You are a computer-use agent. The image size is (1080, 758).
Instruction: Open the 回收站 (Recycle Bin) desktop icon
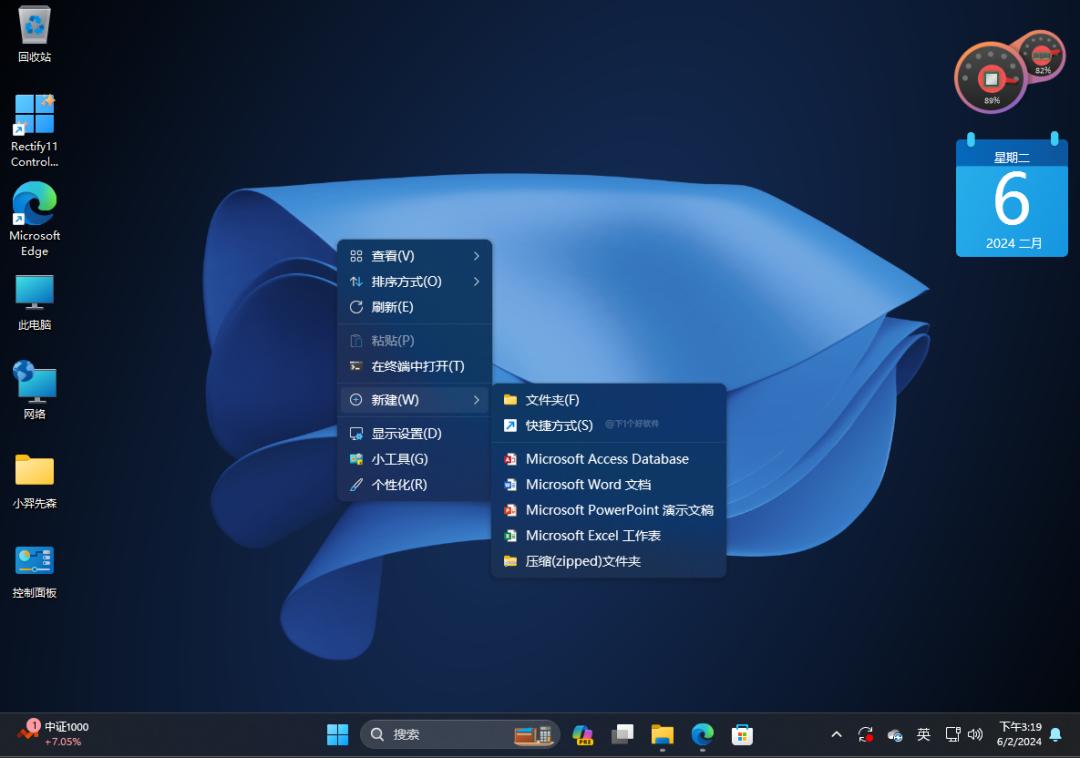(33, 33)
